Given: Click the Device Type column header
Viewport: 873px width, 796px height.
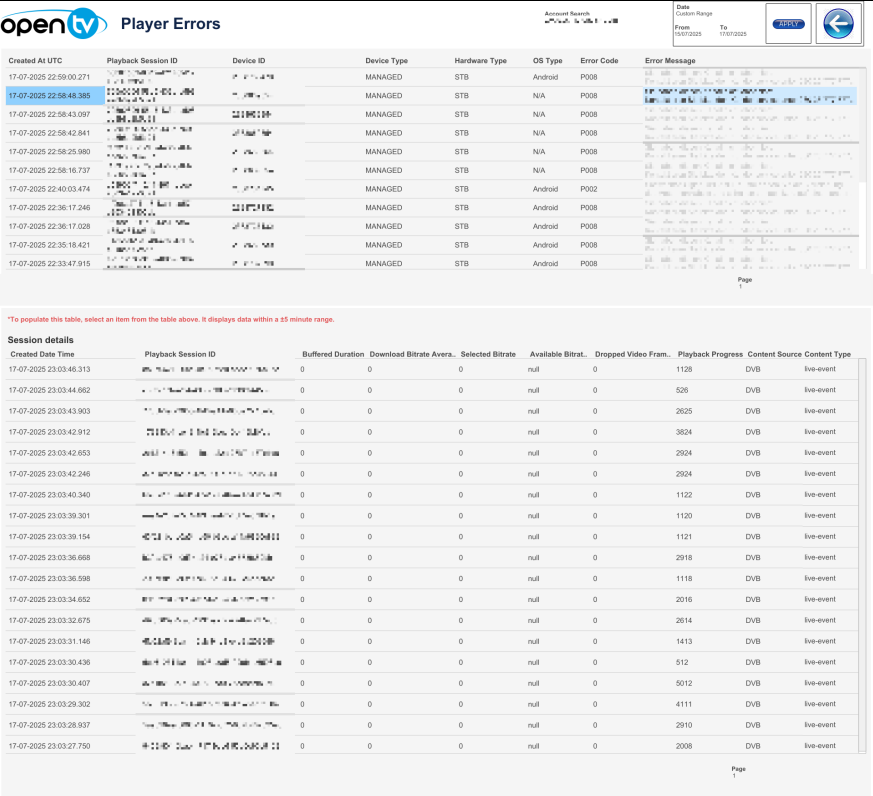Looking at the screenshot, I should 386,61.
